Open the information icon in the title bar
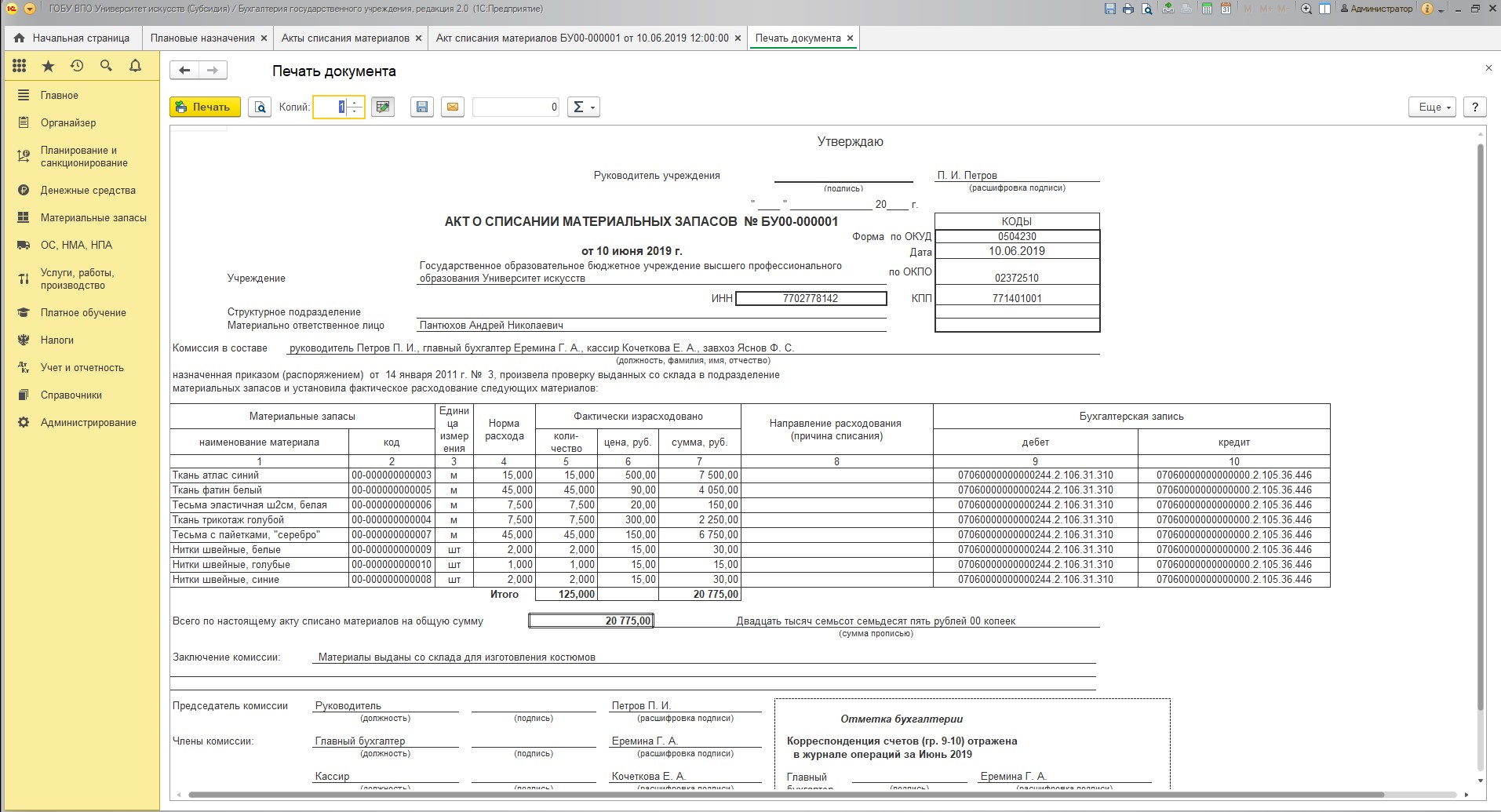 1426,9
